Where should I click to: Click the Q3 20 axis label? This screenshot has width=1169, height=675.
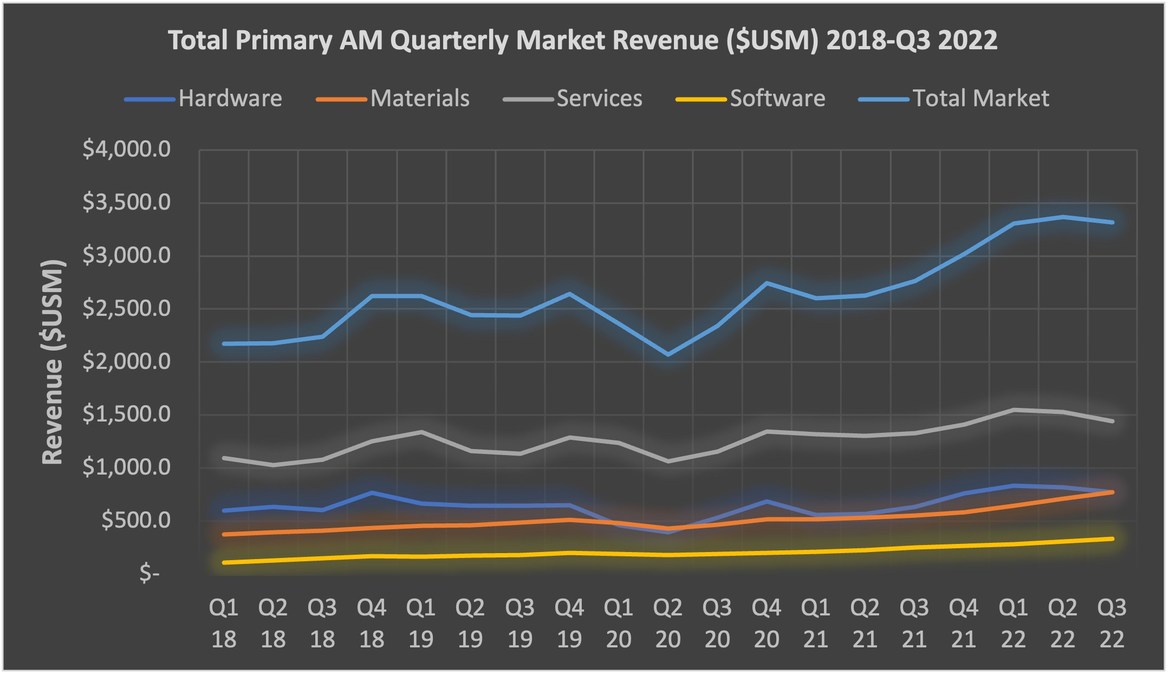(717, 624)
